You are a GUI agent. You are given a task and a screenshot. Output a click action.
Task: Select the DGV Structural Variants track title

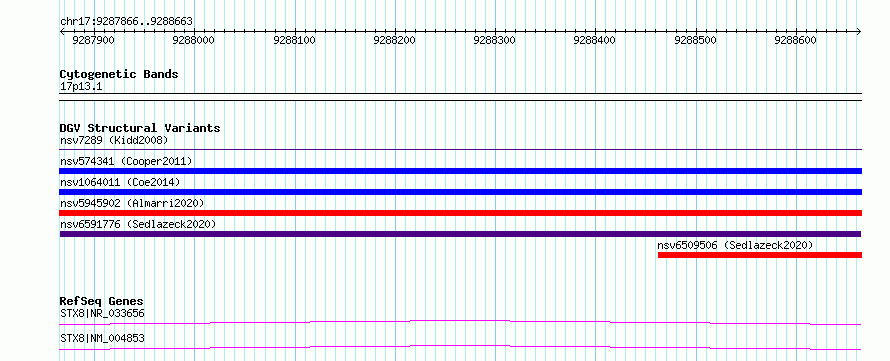140,128
